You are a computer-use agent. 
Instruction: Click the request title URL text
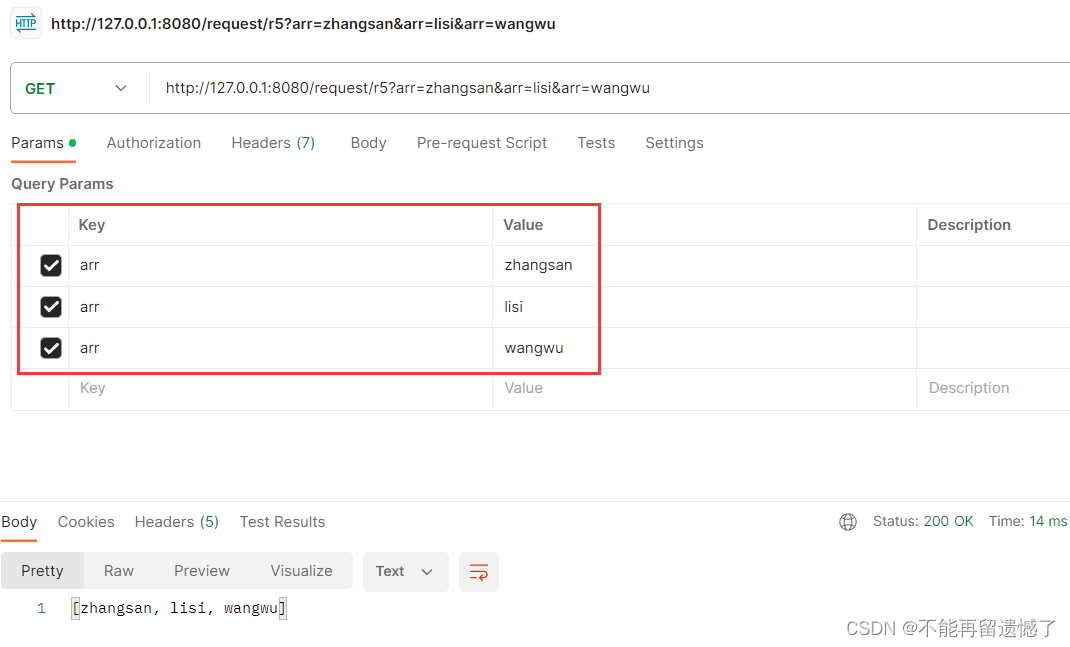pos(303,24)
